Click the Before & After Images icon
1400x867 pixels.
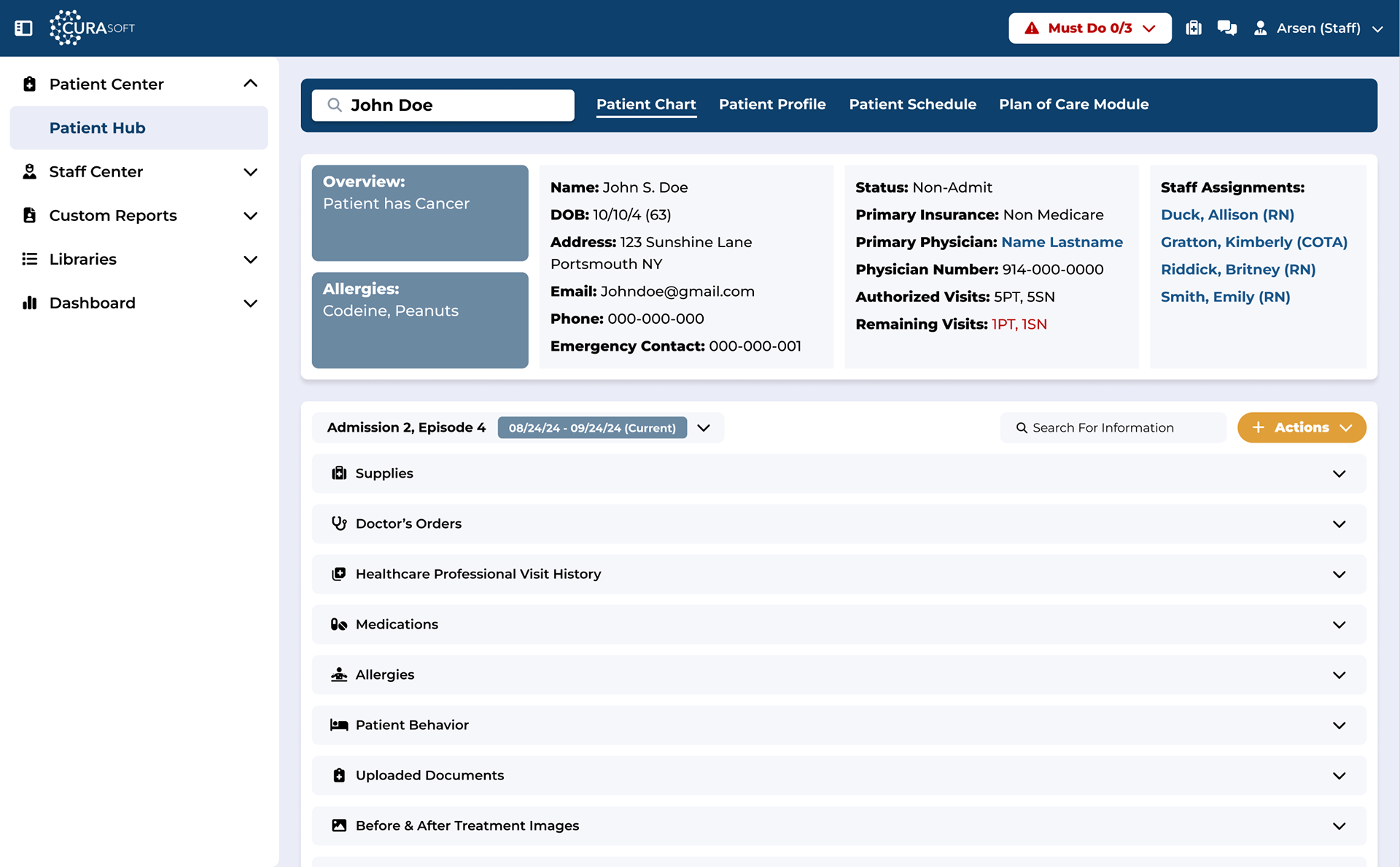339,825
